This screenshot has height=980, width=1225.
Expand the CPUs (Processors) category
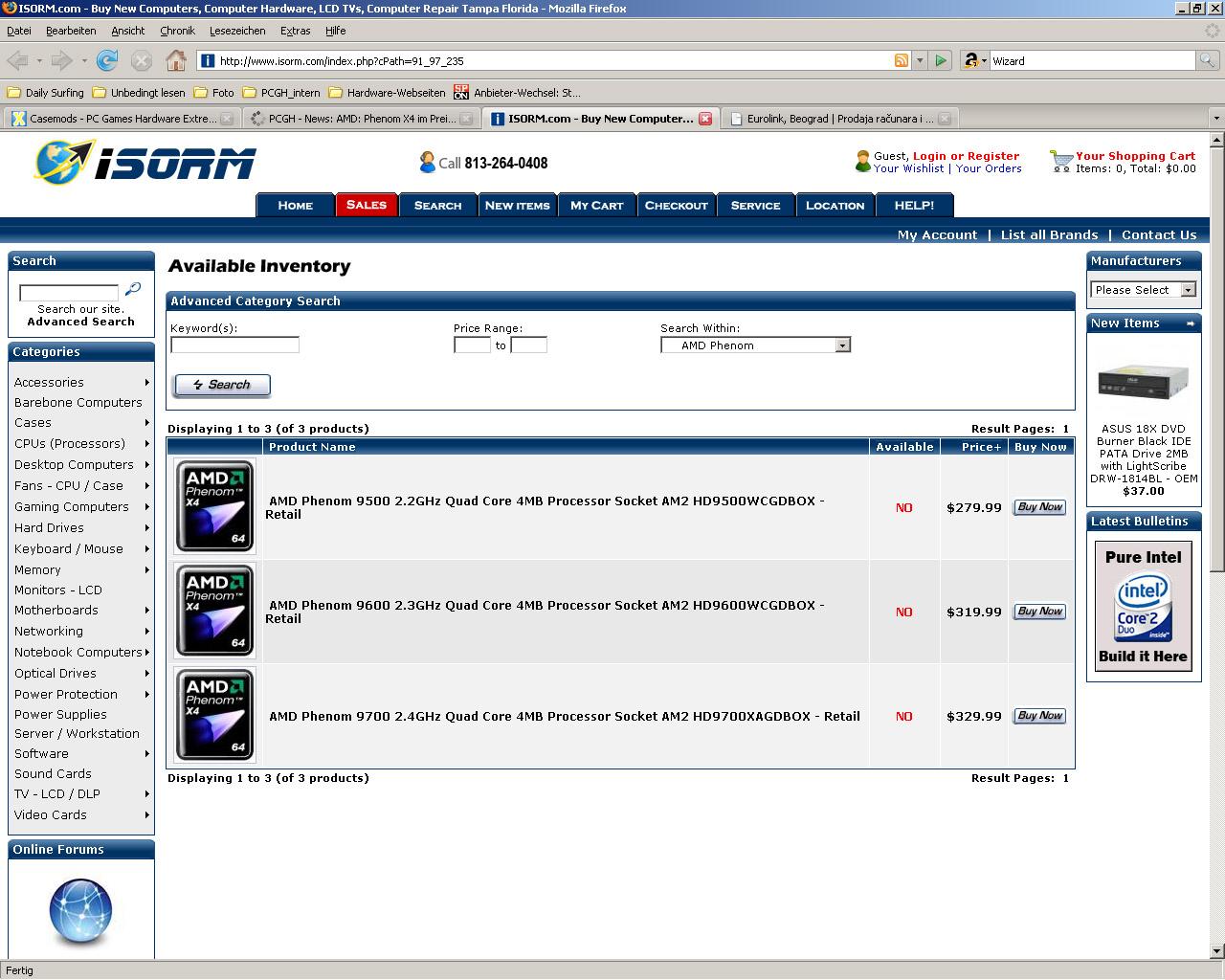[x=147, y=443]
